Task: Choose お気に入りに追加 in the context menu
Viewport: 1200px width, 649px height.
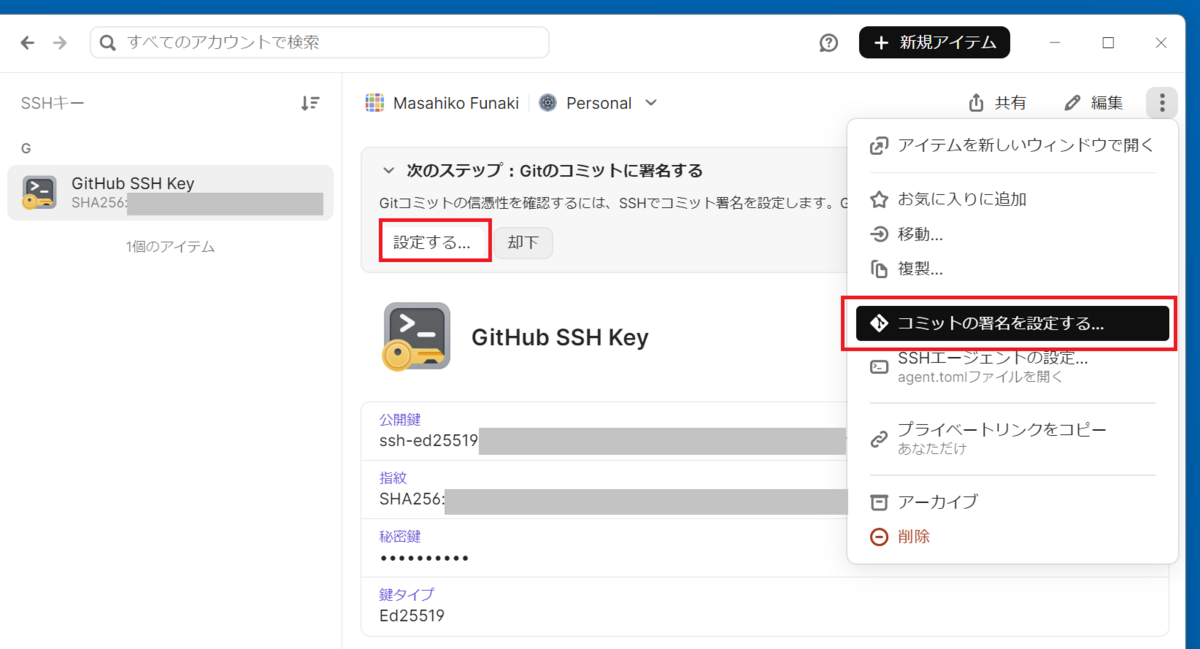Action: coord(960,198)
